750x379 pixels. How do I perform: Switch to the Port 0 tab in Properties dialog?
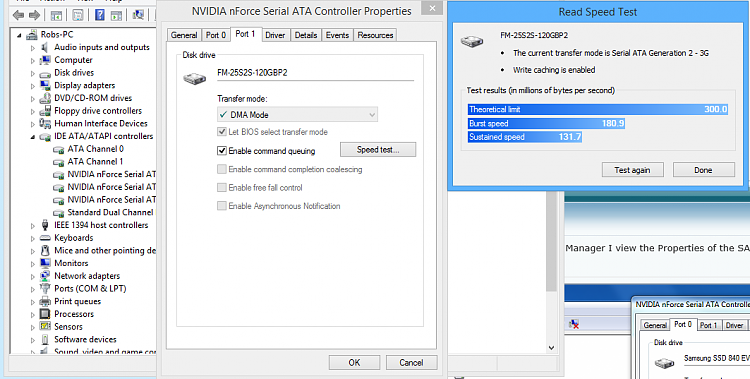click(216, 35)
